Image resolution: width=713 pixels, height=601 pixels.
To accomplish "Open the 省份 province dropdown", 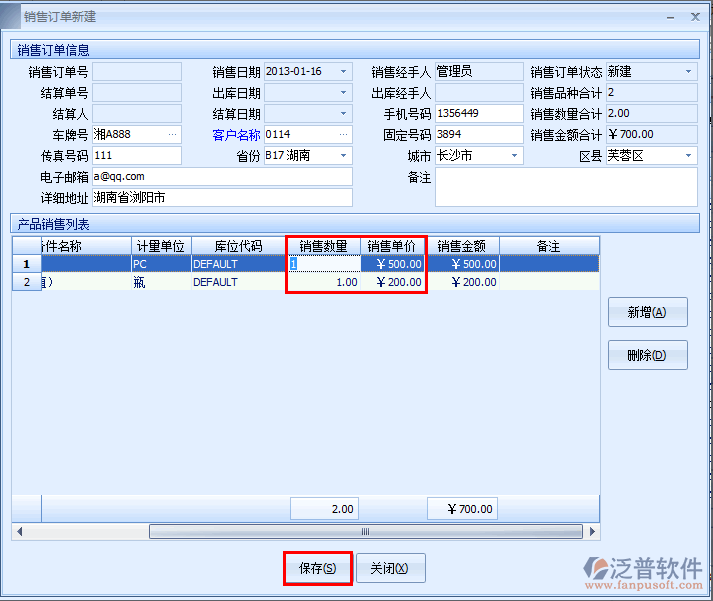I will tap(343, 155).
